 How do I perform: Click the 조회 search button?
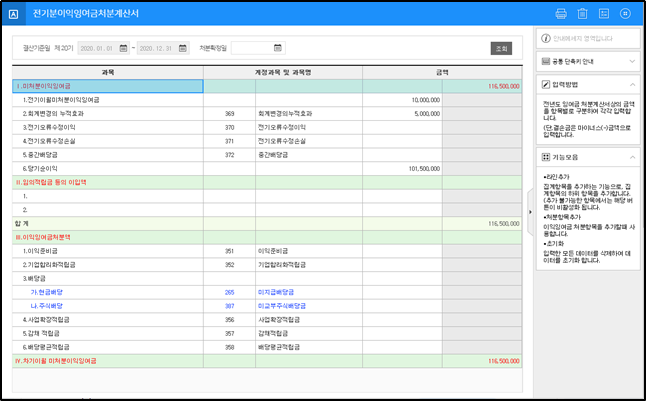coord(501,48)
